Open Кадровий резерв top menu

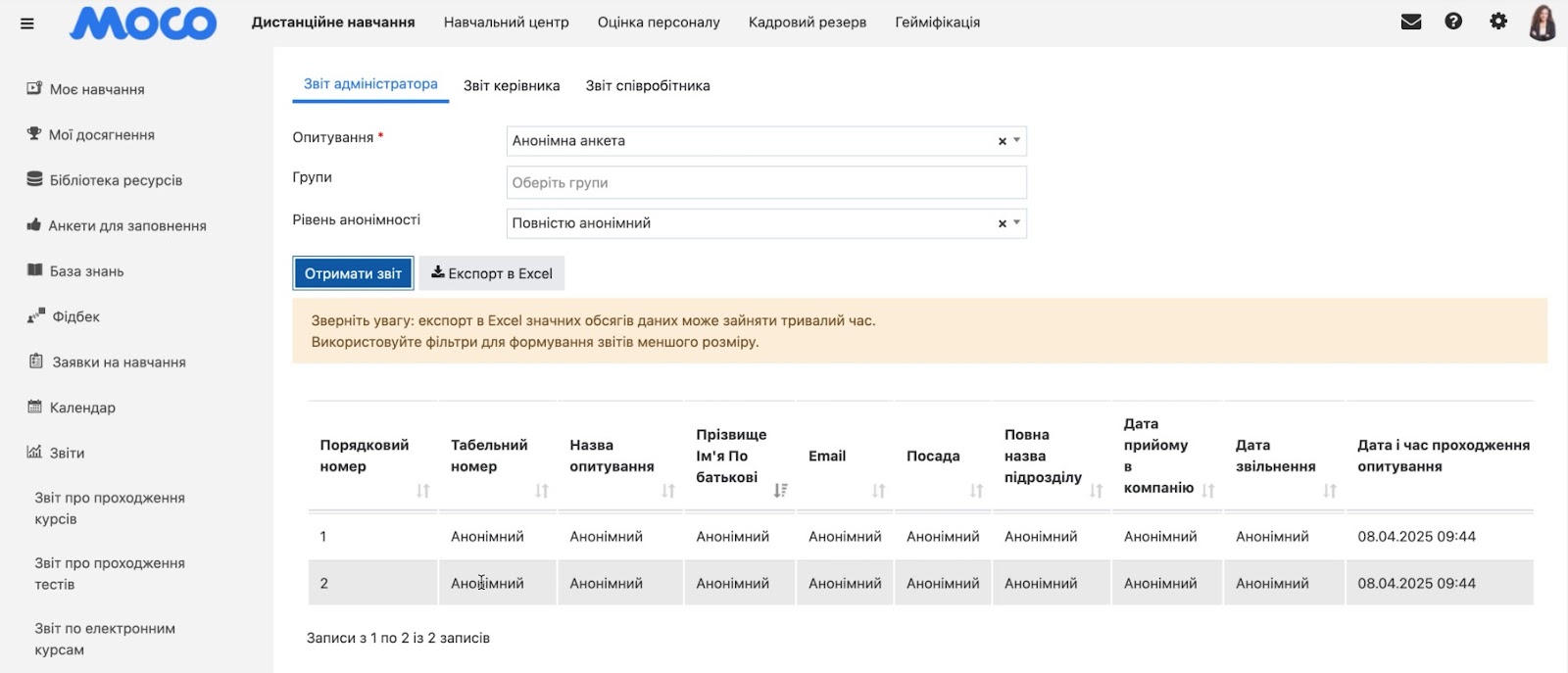click(x=808, y=22)
